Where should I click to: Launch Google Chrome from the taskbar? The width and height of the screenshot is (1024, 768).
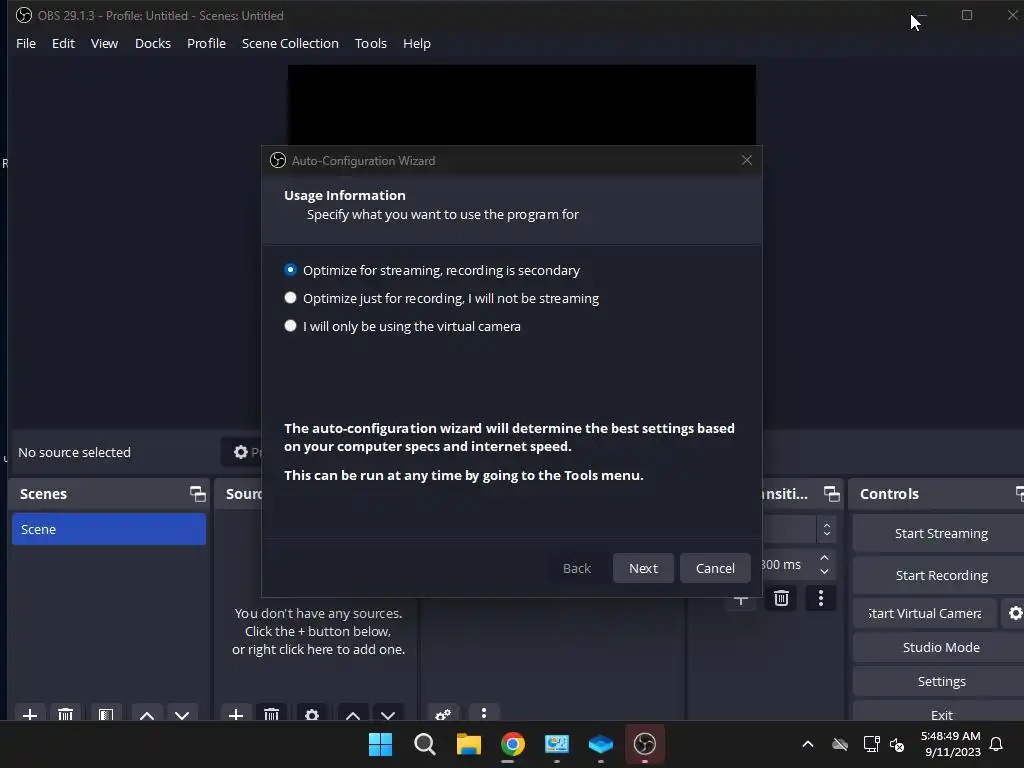tap(513, 744)
